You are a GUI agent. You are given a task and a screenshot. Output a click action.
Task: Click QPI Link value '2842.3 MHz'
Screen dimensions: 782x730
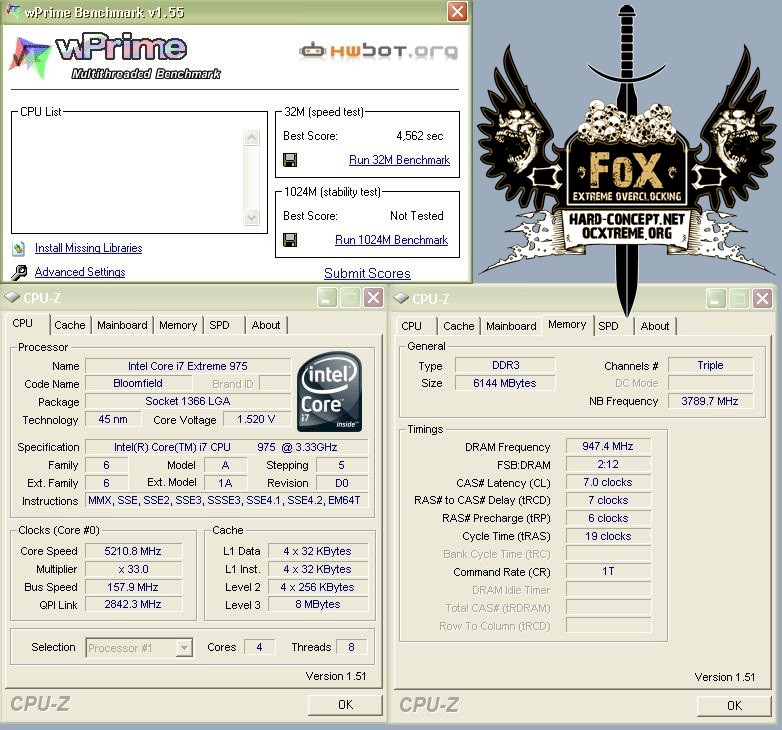pyautogui.click(x=133, y=604)
